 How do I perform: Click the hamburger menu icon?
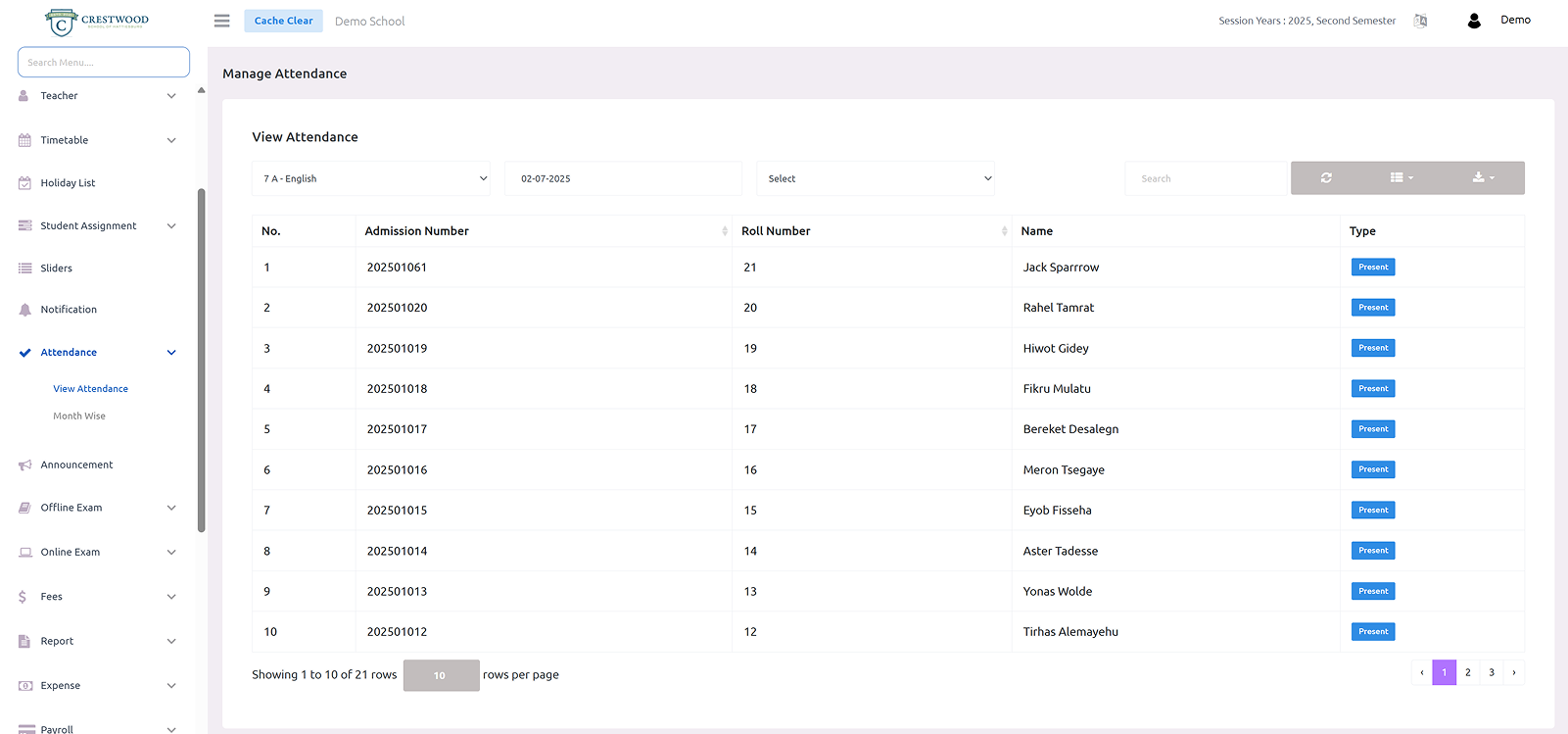tap(222, 21)
